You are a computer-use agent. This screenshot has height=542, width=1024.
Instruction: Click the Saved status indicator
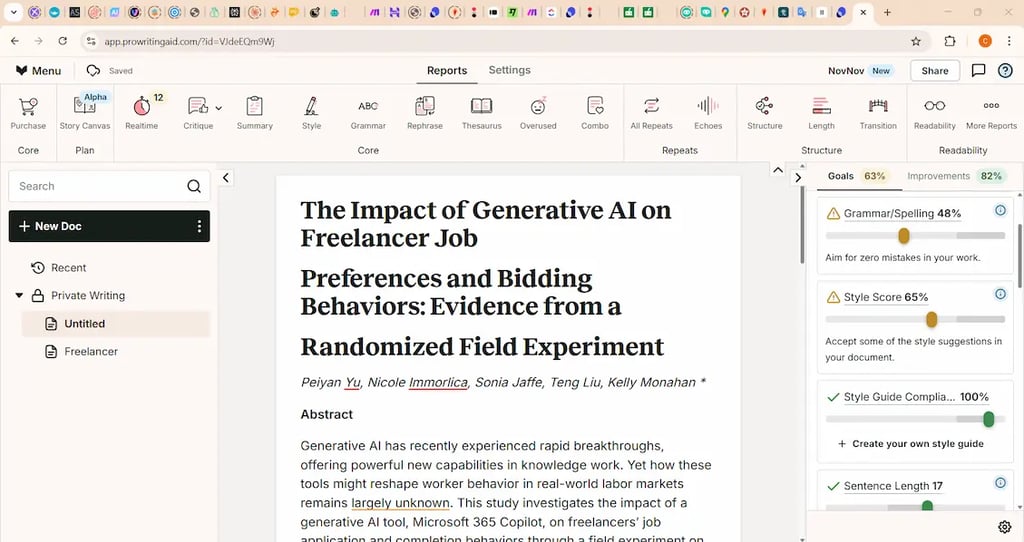coord(110,71)
